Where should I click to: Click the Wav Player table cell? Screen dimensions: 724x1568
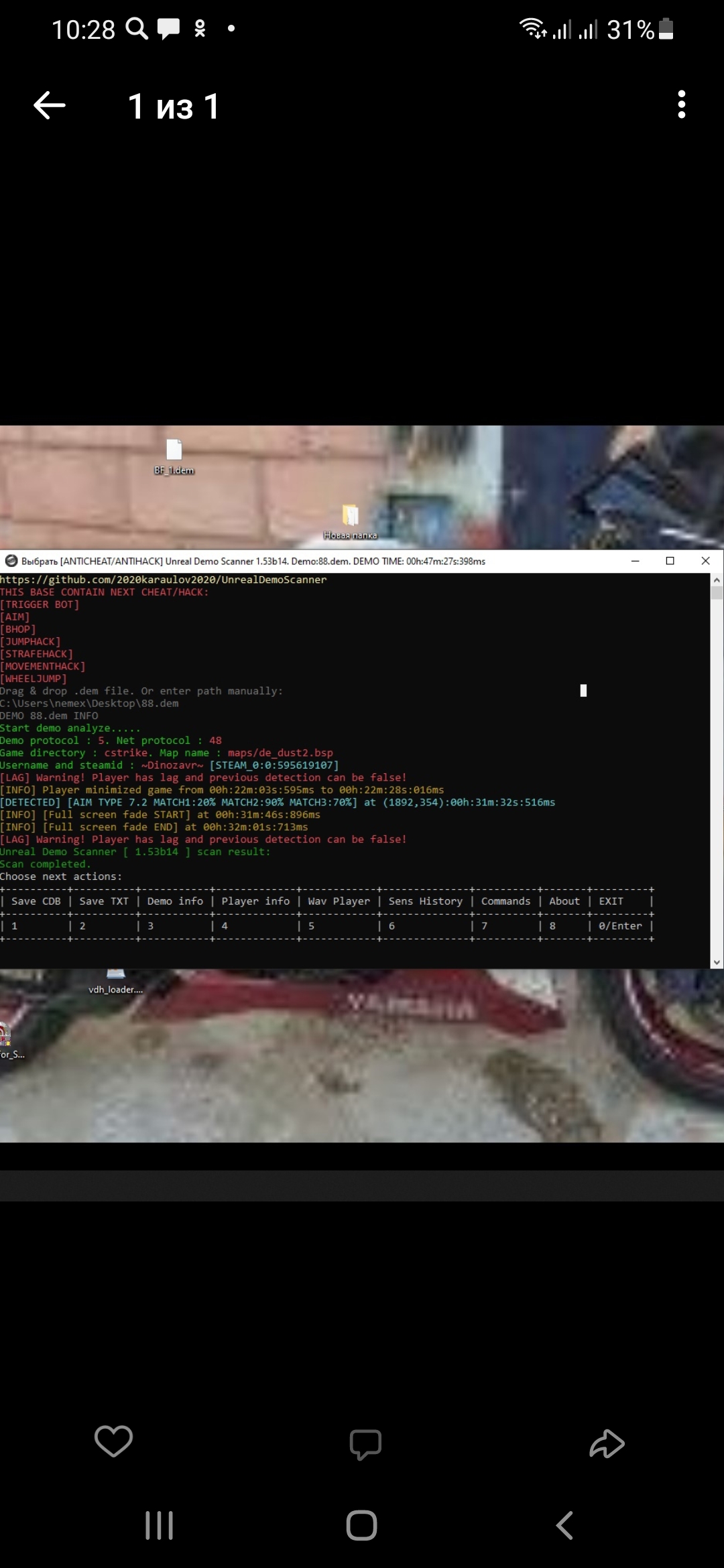[339, 901]
